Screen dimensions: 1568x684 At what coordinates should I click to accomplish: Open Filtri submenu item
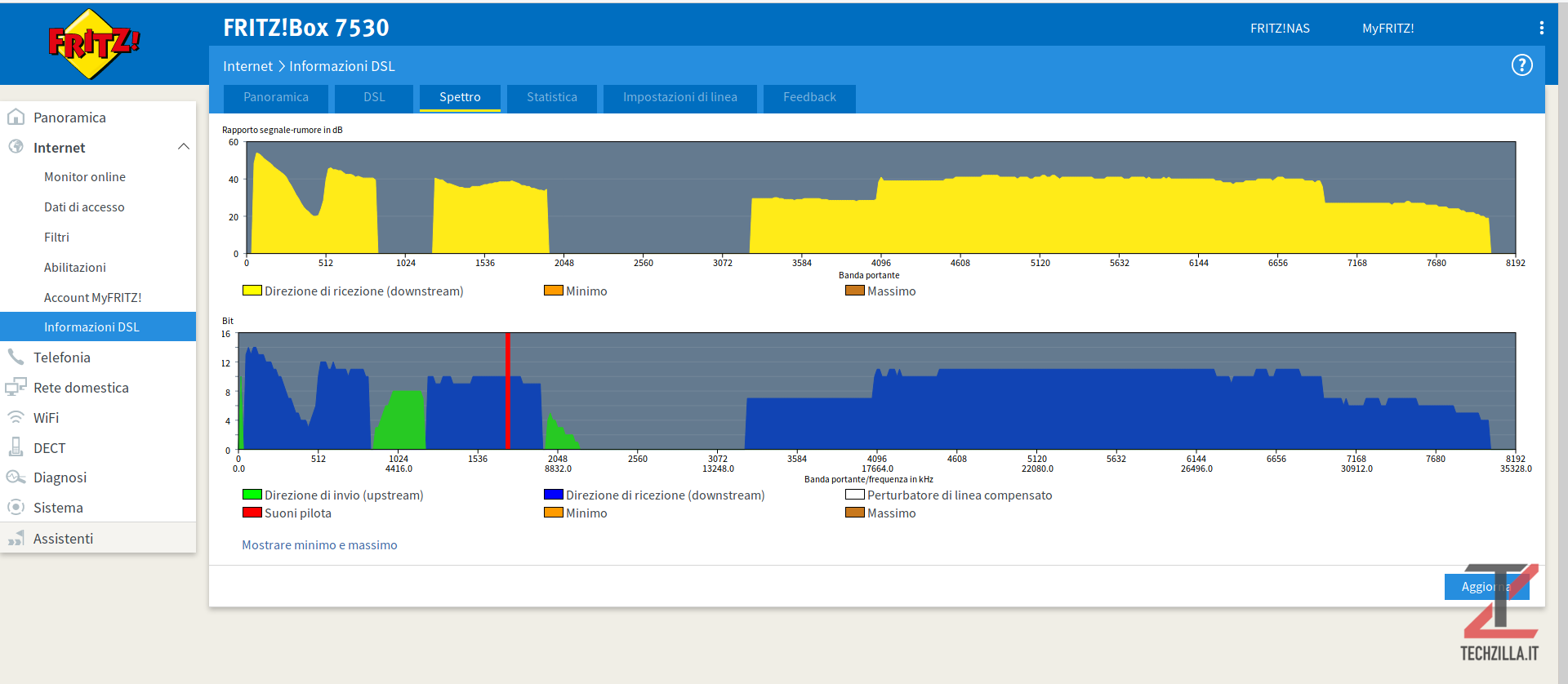(56, 238)
